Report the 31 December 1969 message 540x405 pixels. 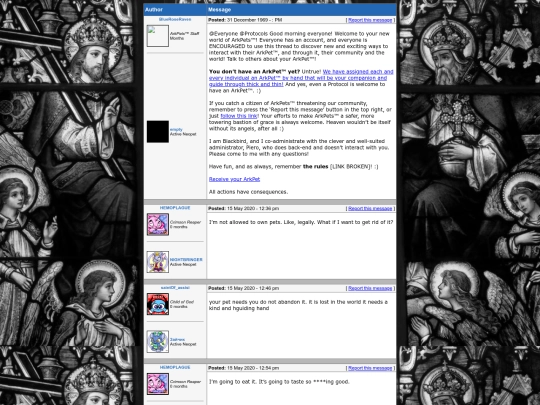[370, 20]
